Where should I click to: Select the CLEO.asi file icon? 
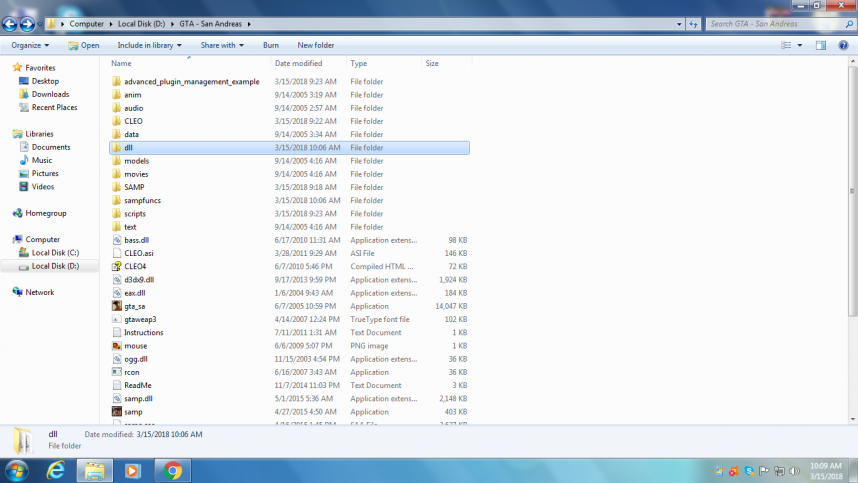(117, 253)
